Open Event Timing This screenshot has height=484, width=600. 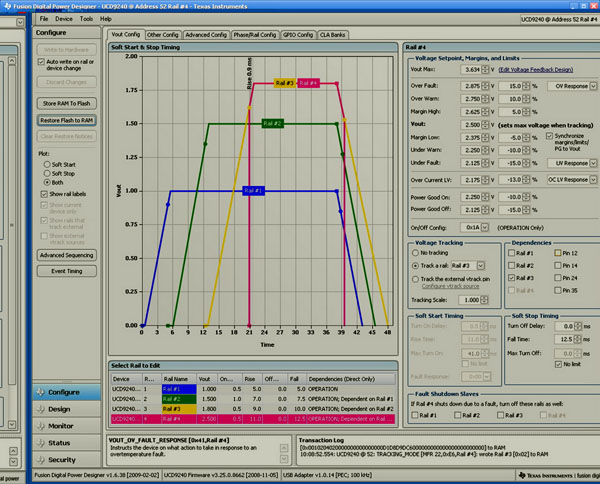(x=67, y=271)
